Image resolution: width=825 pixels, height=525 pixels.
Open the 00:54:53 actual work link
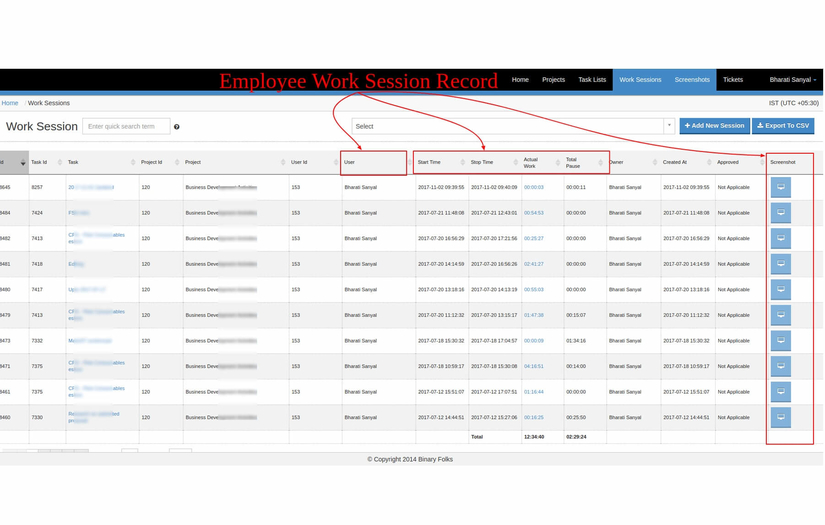tap(534, 213)
